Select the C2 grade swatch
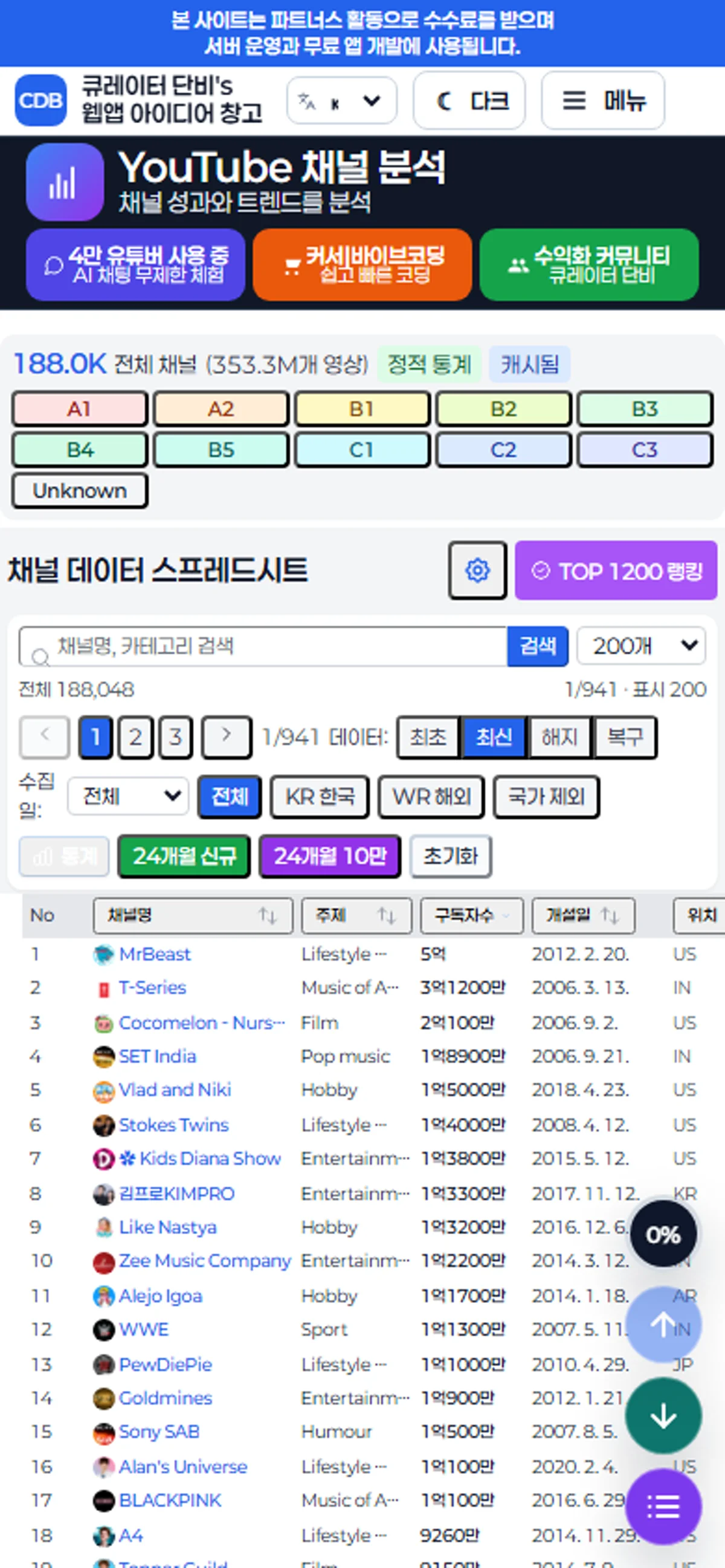 (x=503, y=450)
